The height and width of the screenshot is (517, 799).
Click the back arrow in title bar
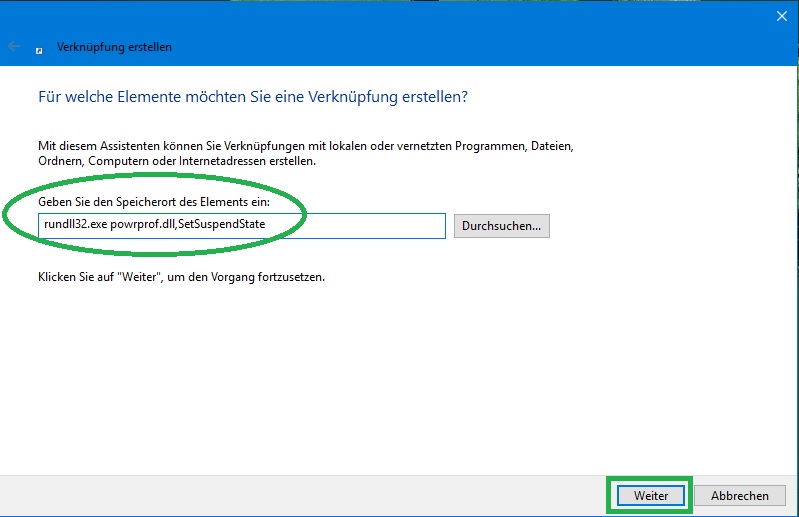(x=14, y=47)
